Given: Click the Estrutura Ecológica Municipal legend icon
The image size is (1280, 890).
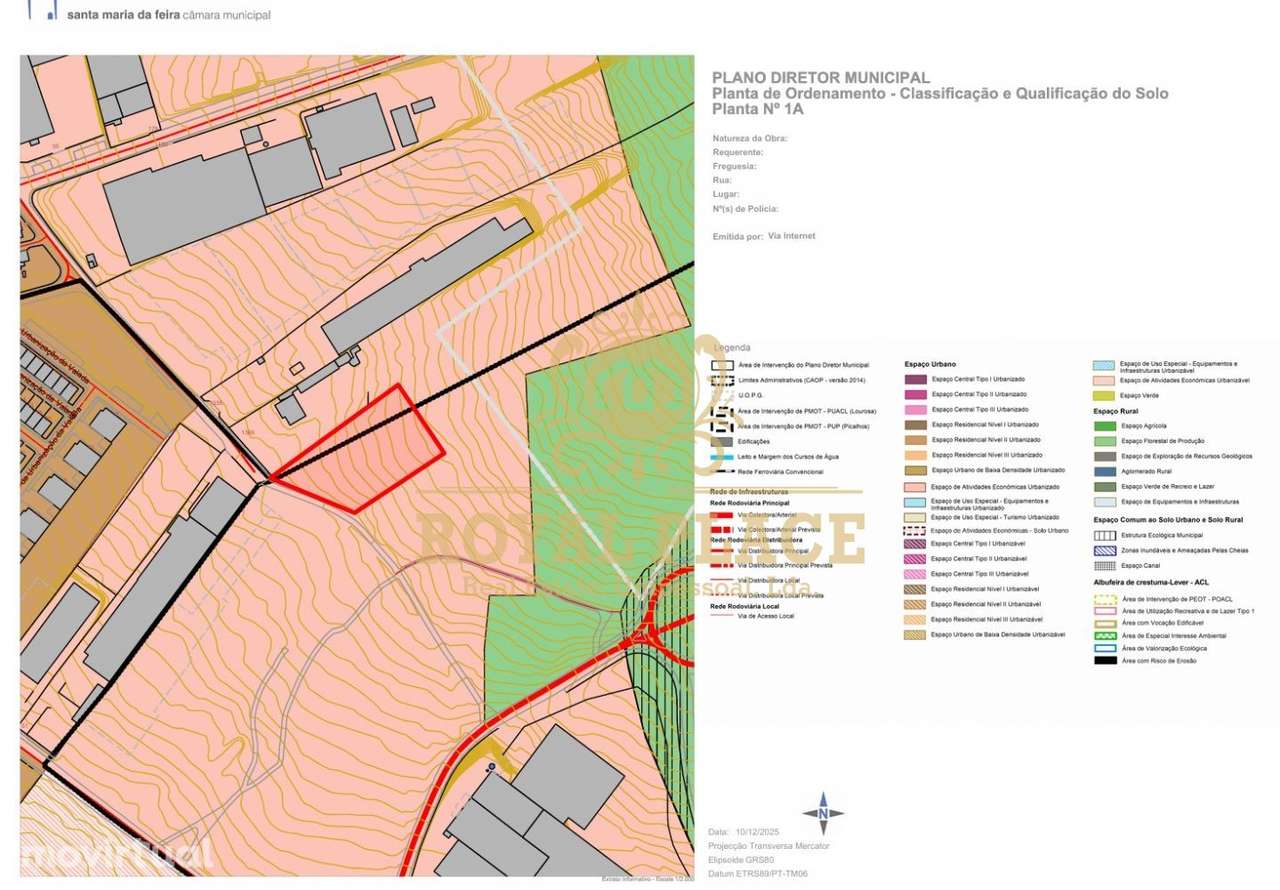Looking at the screenshot, I should pyautogui.click(x=1103, y=535).
